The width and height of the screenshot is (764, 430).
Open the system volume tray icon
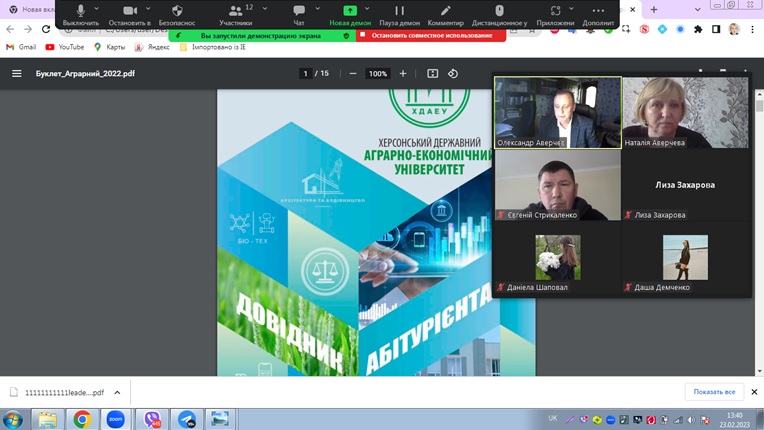click(x=691, y=420)
